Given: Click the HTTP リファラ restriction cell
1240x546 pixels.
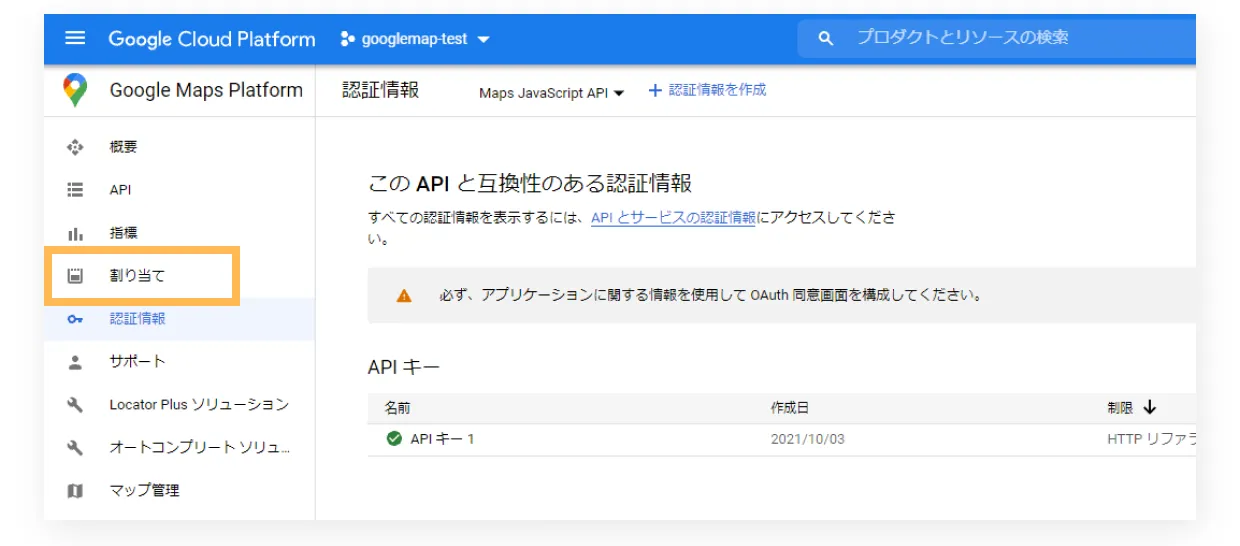Looking at the screenshot, I should point(1151,439).
